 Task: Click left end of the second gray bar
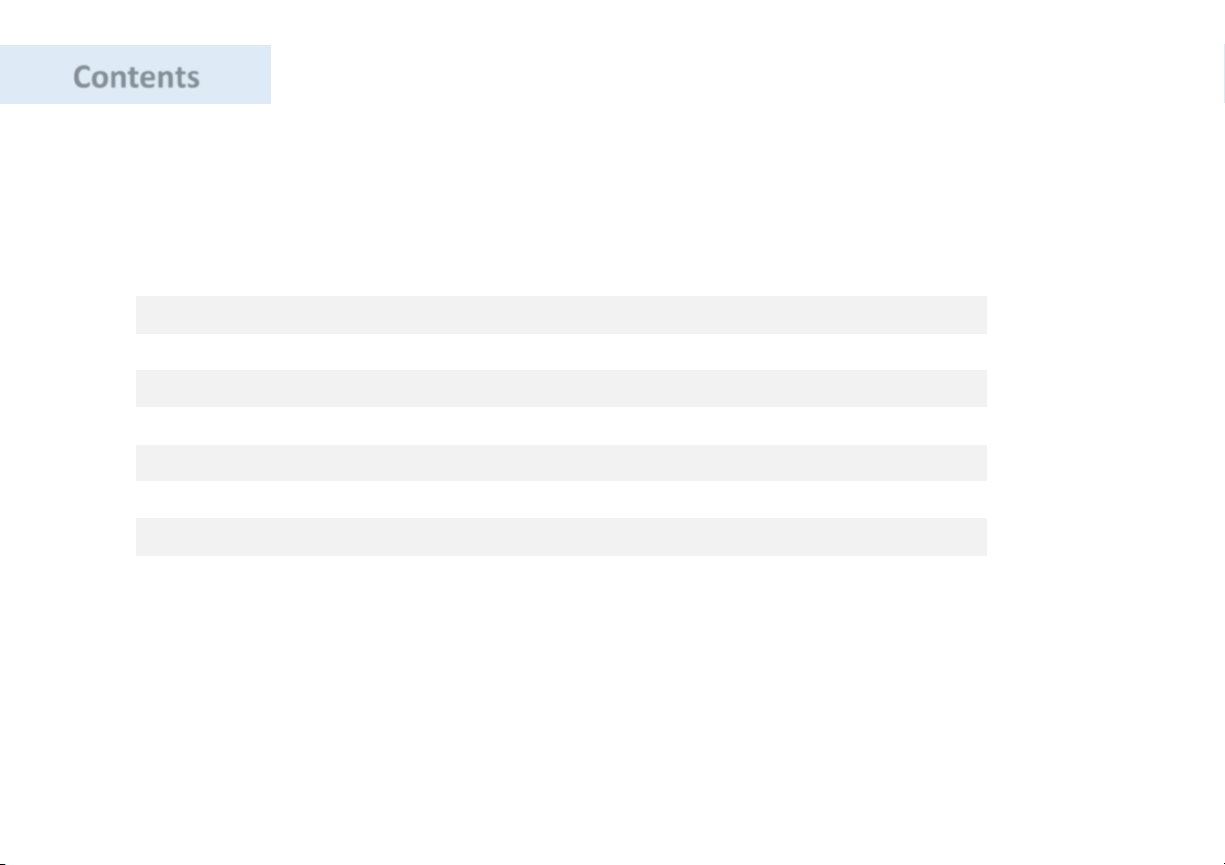point(146,388)
